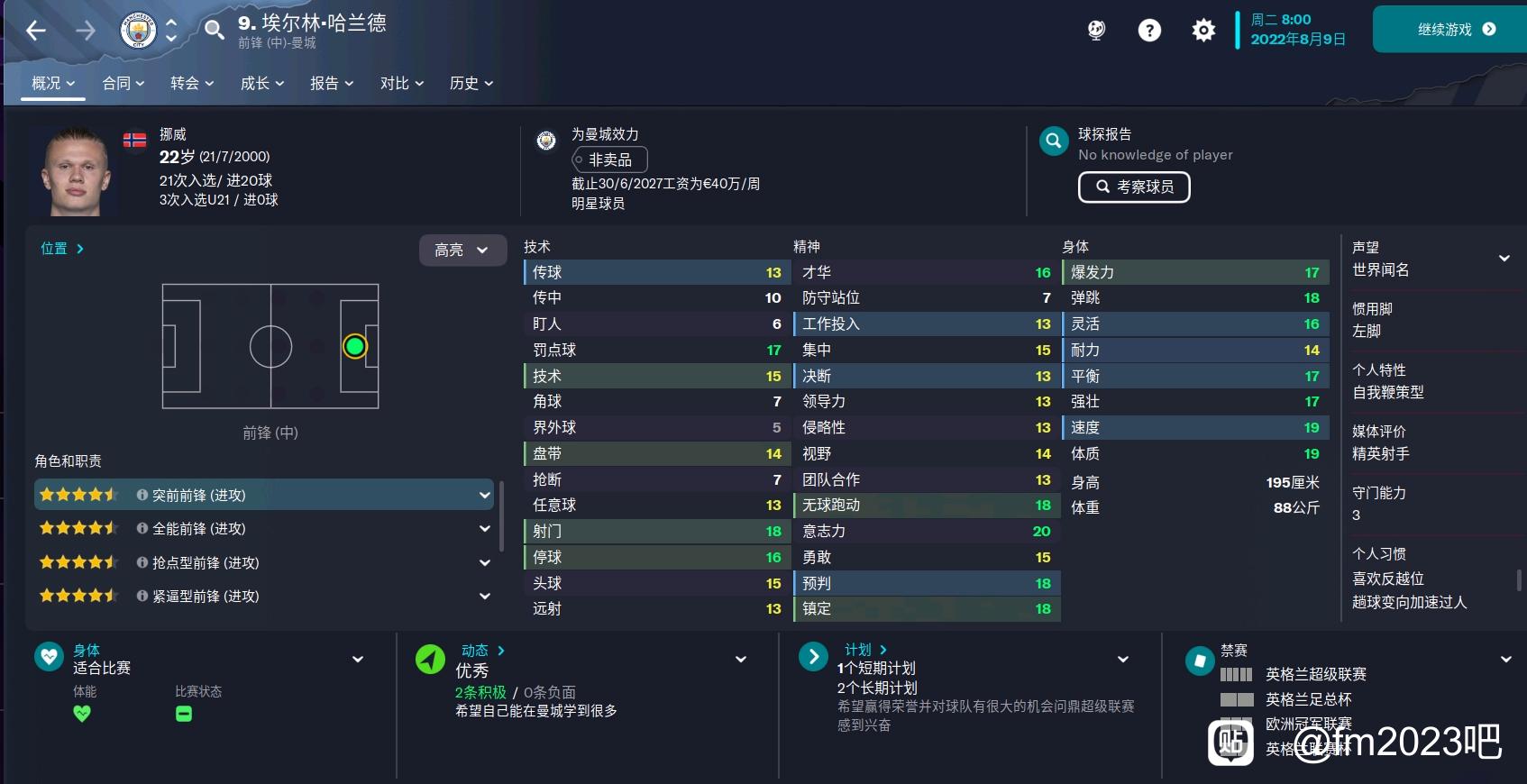Expand the 紧逼型前锋 (进攻) role row
Screen dimensions: 1527x784
pos(485,596)
